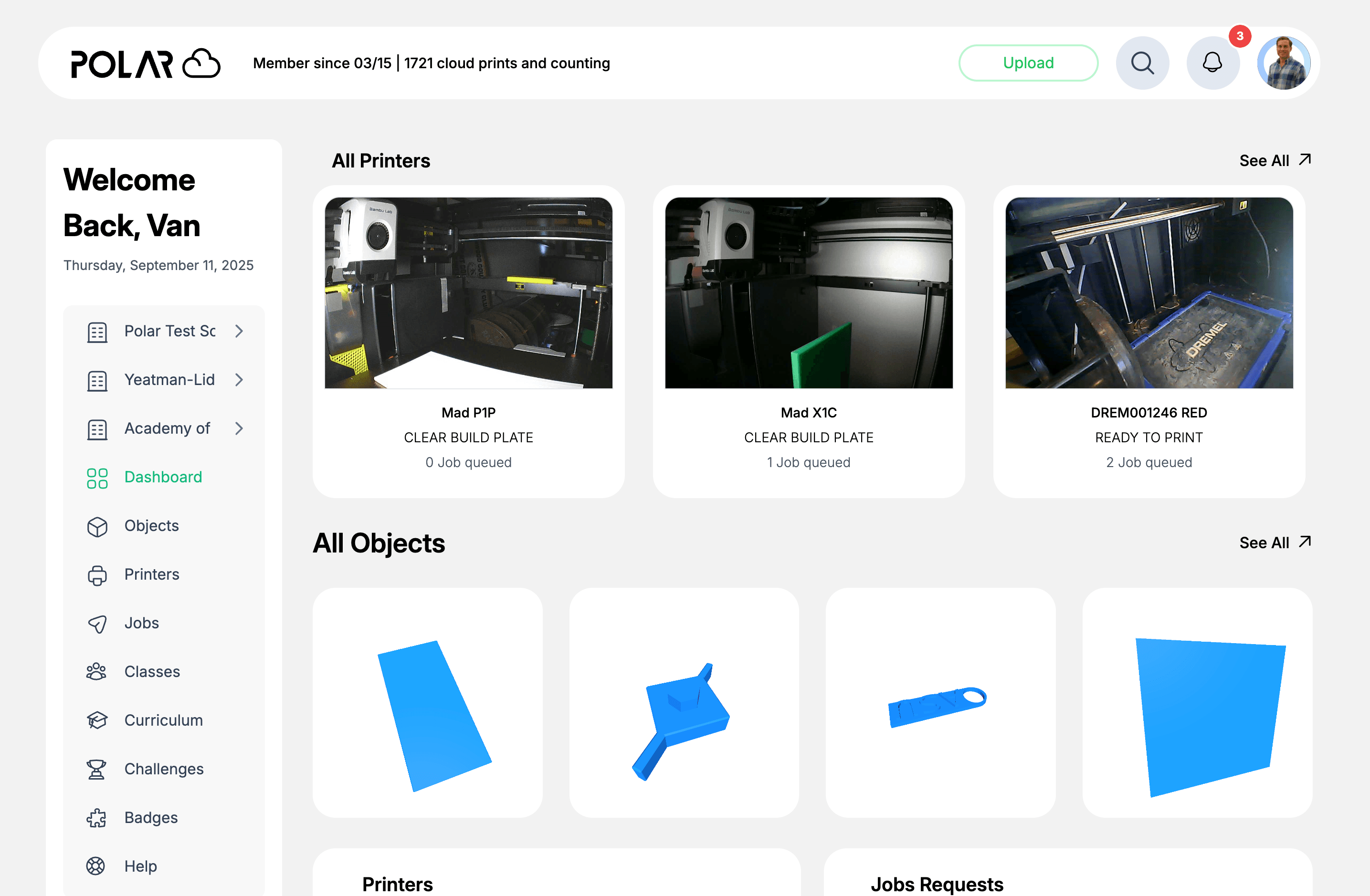Click the Jobs paper plane icon
1370x896 pixels.
click(x=97, y=623)
